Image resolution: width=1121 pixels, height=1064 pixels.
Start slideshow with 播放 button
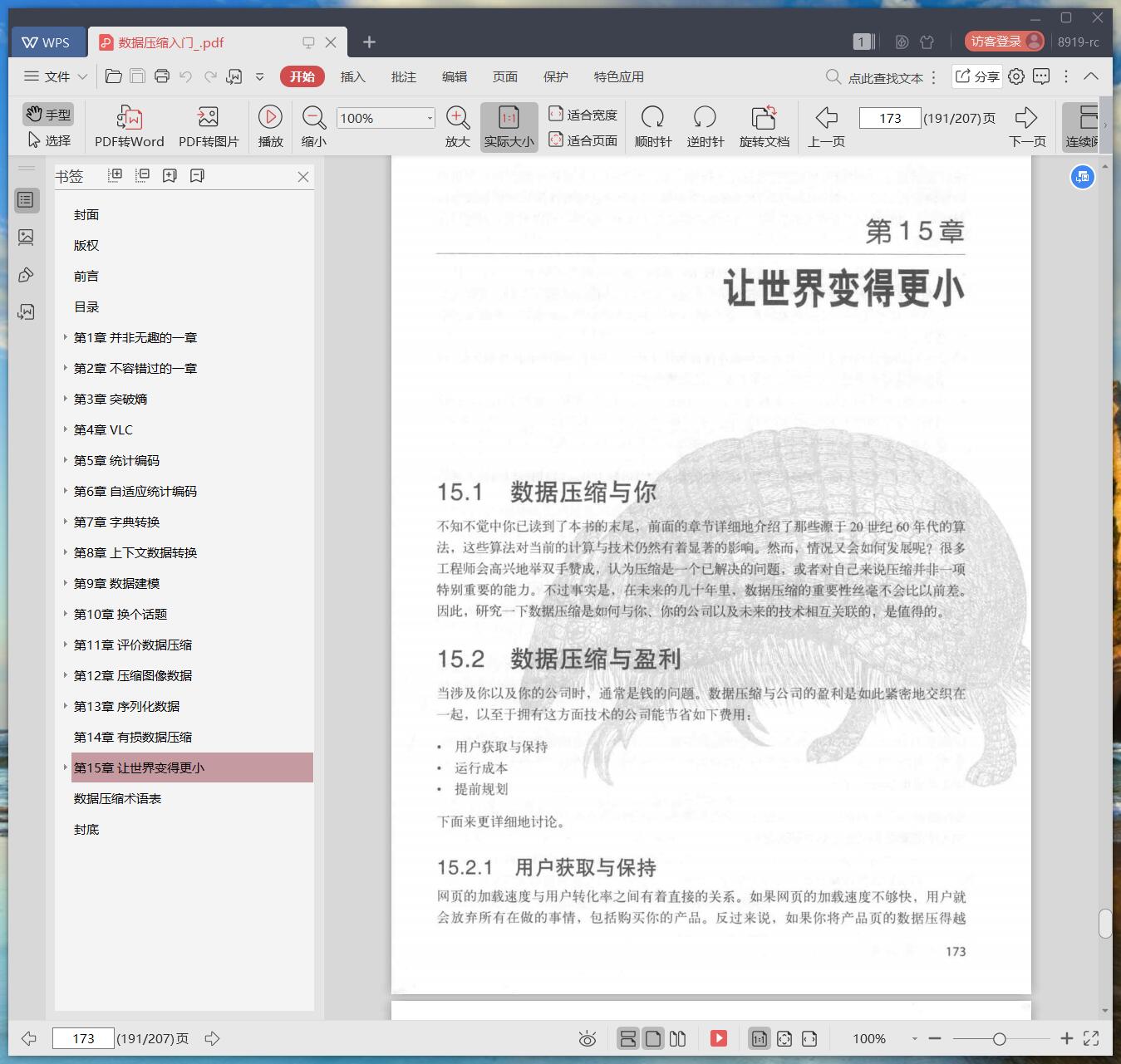point(270,126)
